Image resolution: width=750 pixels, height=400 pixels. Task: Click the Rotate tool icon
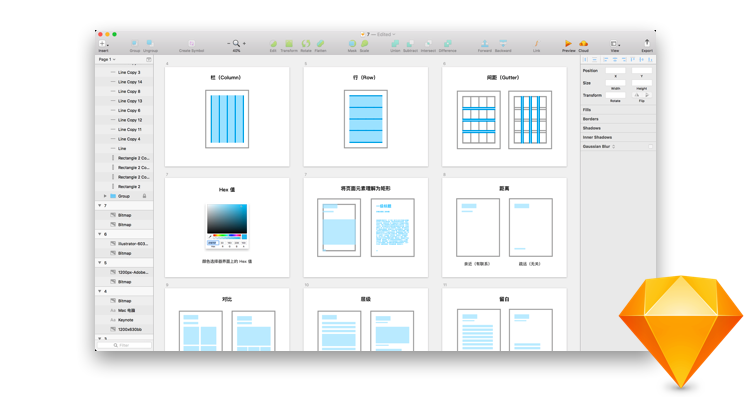(306, 44)
